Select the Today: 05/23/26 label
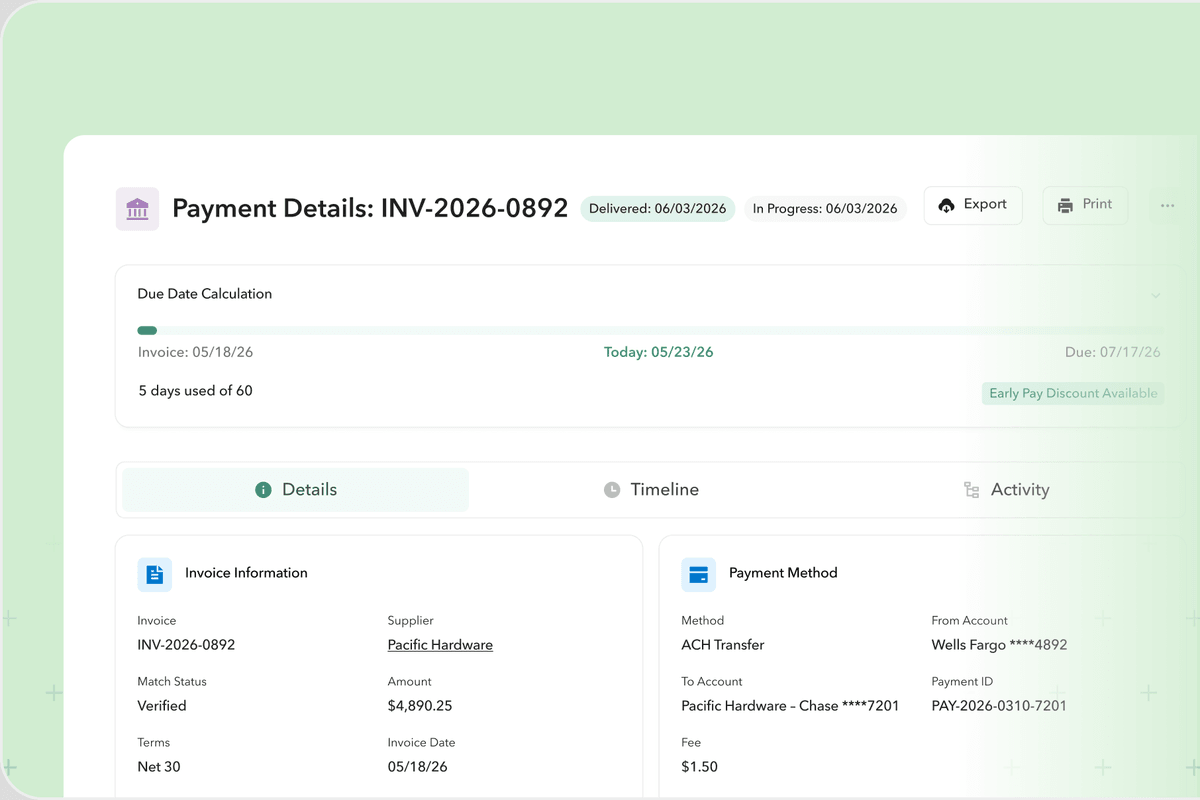1200x800 pixels. (658, 352)
